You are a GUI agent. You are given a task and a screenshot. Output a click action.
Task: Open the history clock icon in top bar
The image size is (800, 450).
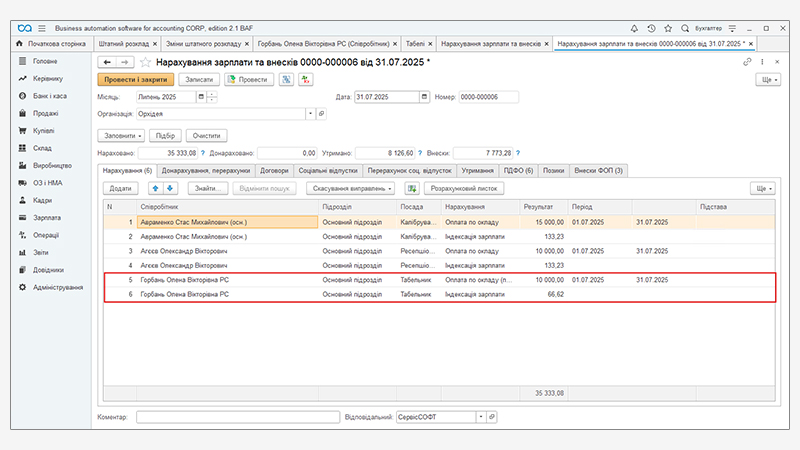pyautogui.click(x=653, y=27)
